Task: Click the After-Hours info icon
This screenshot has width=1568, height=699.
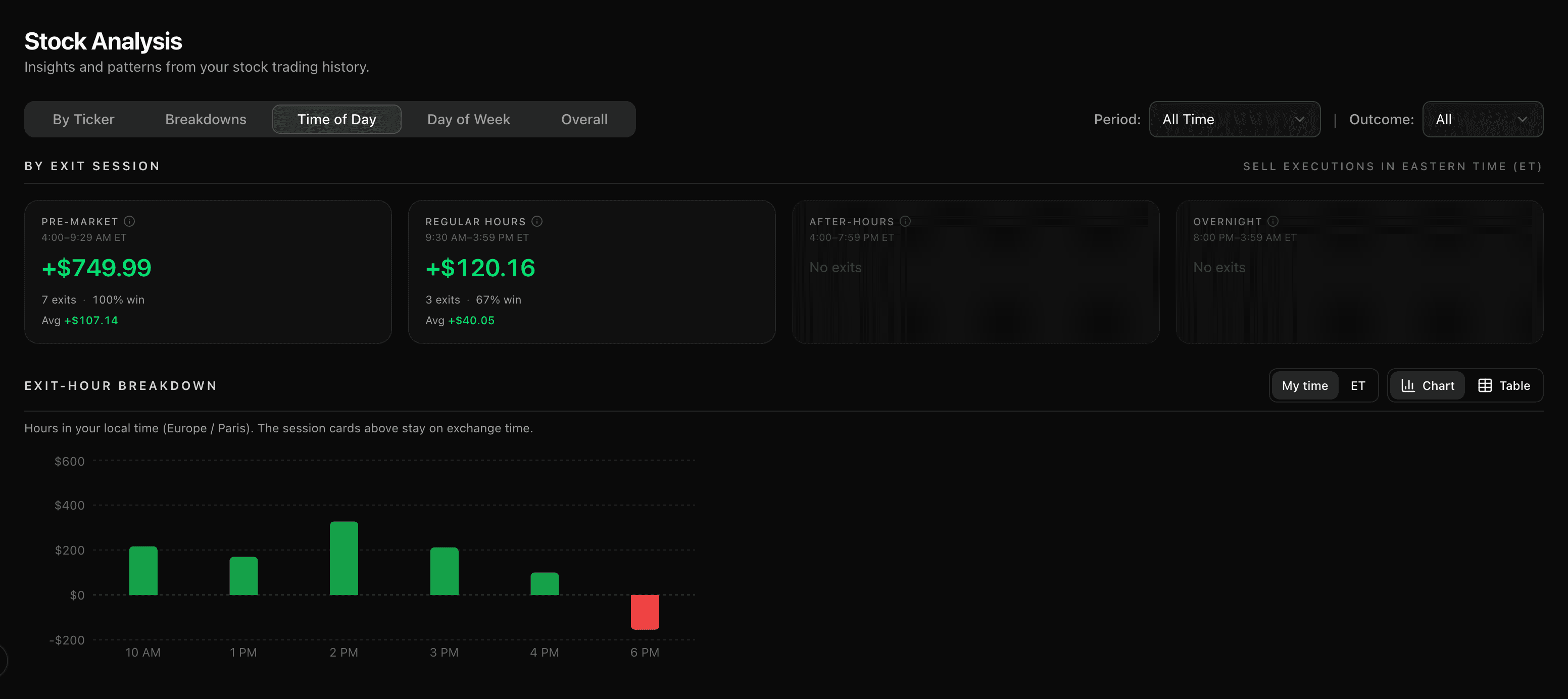Action: pyautogui.click(x=905, y=221)
